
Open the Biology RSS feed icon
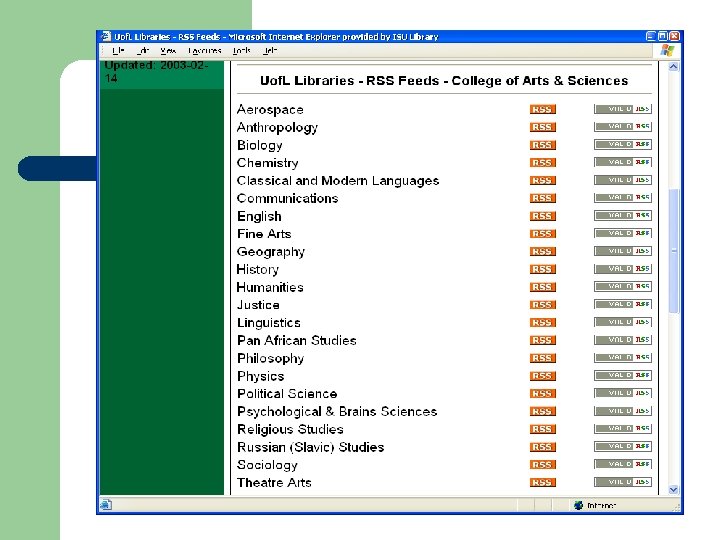point(542,145)
